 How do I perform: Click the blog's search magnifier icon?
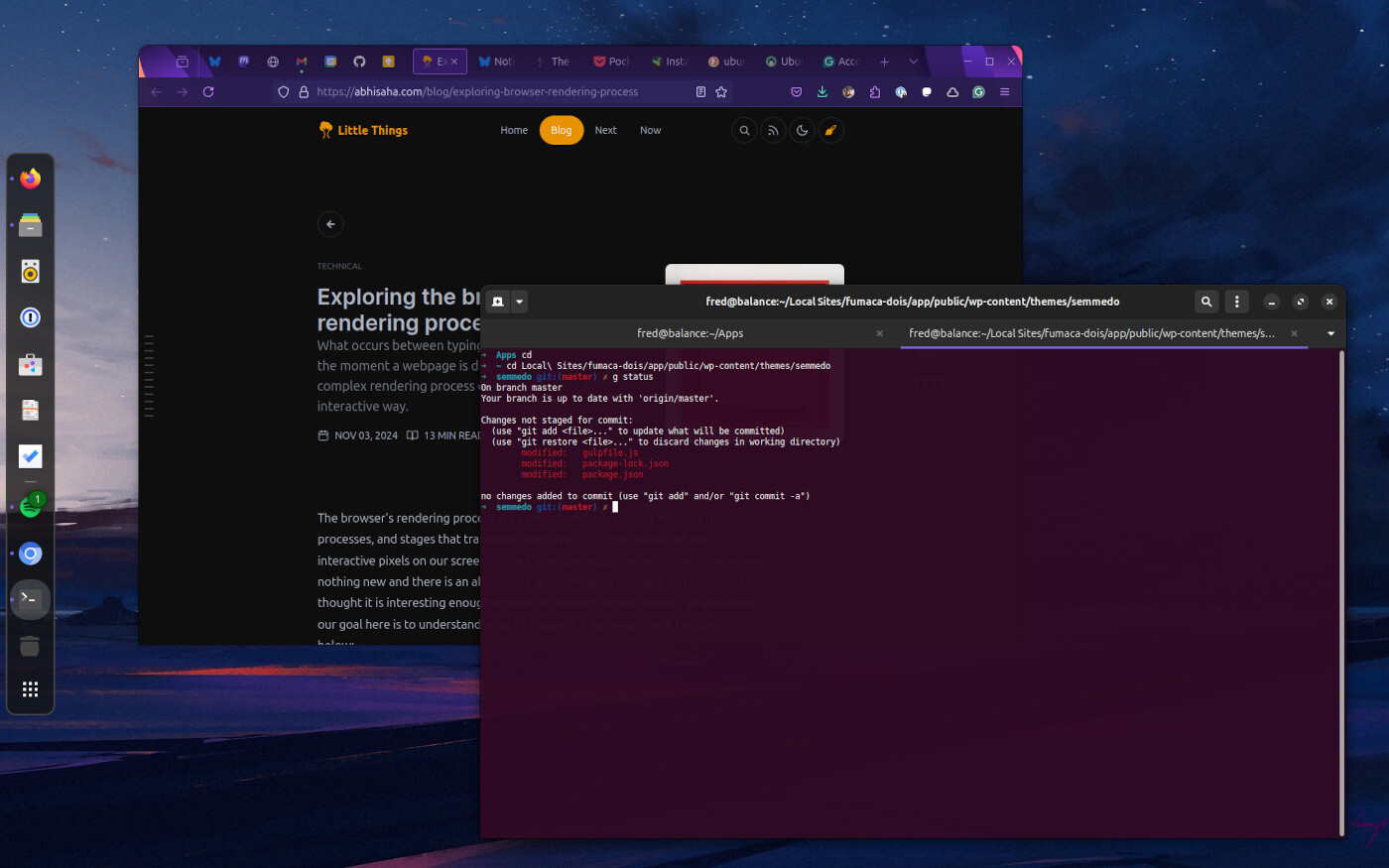click(744, 130)
